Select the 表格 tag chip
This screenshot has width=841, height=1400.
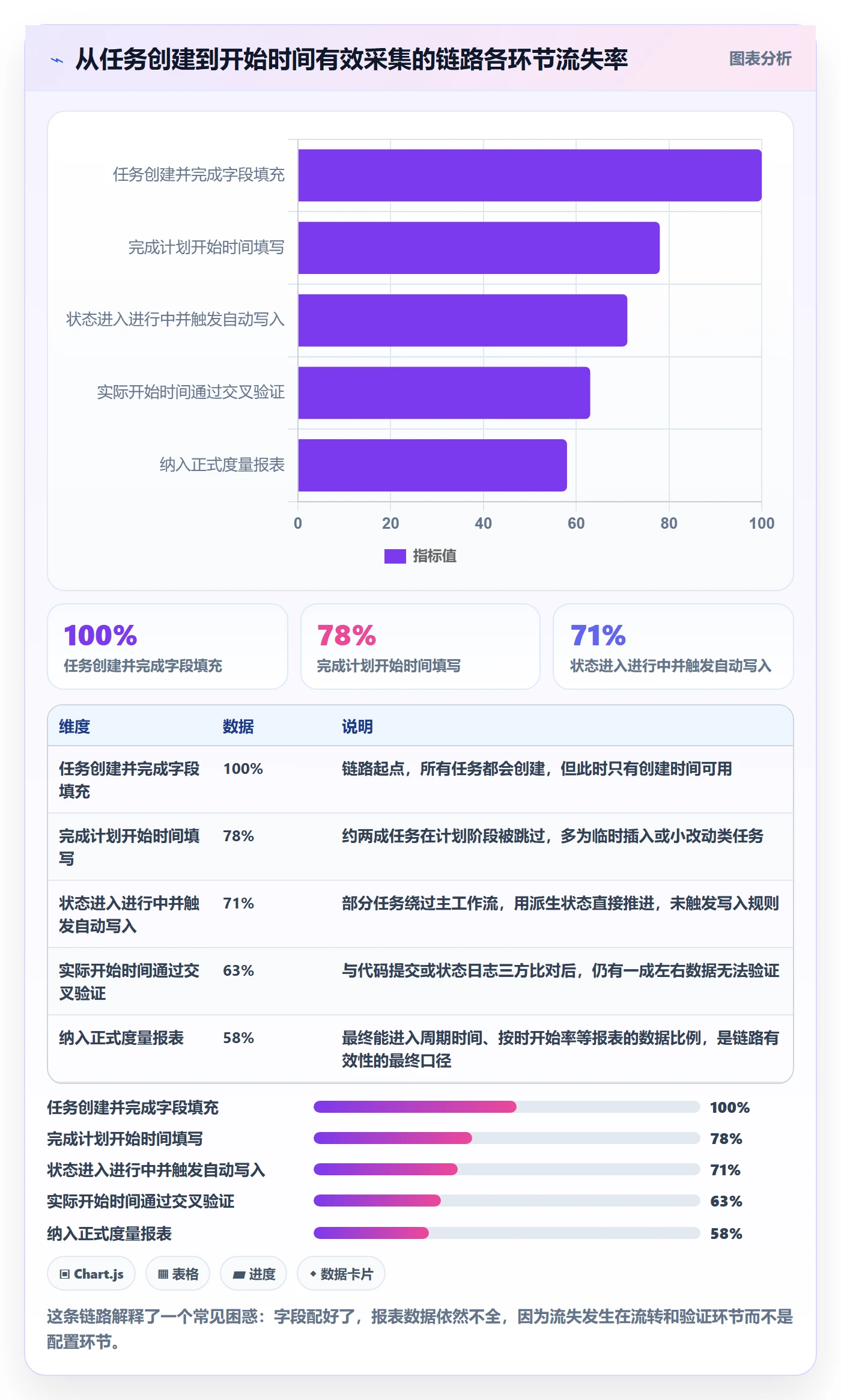click(x=178, y=1274)
